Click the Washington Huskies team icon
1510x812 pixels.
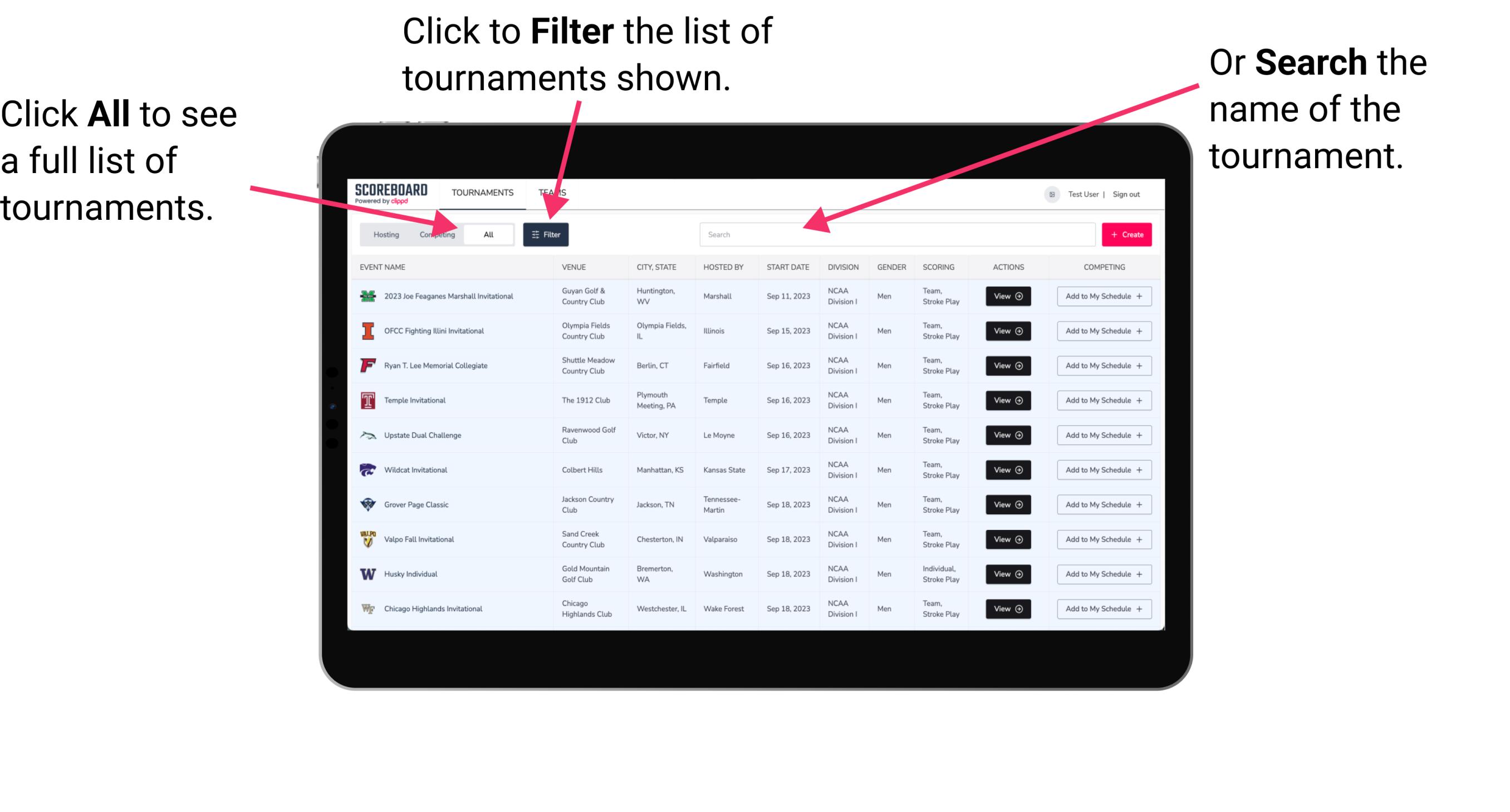pos(369,574)
